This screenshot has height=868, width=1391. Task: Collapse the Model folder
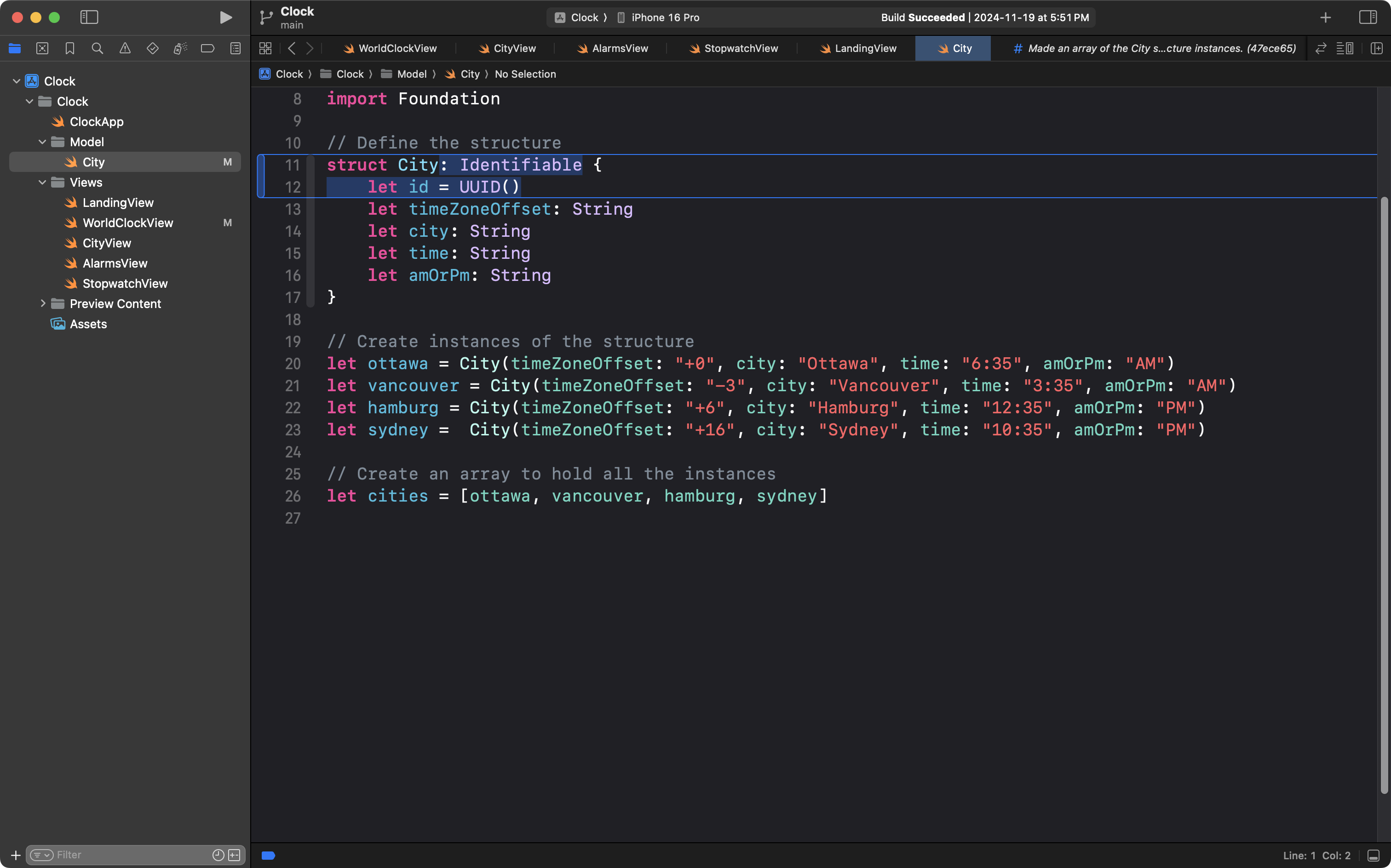(42, 142)
